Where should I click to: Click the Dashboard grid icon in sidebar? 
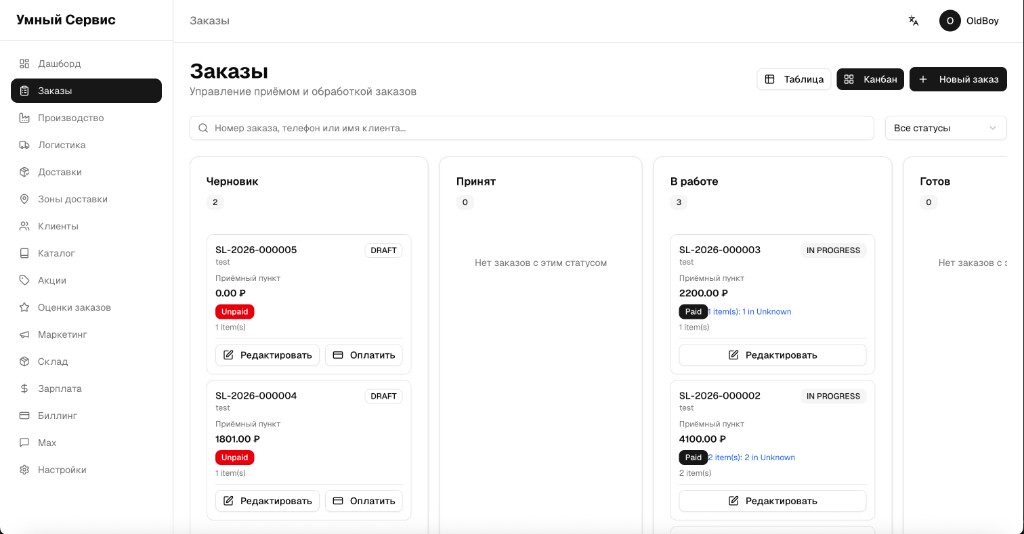click(25, 64)
